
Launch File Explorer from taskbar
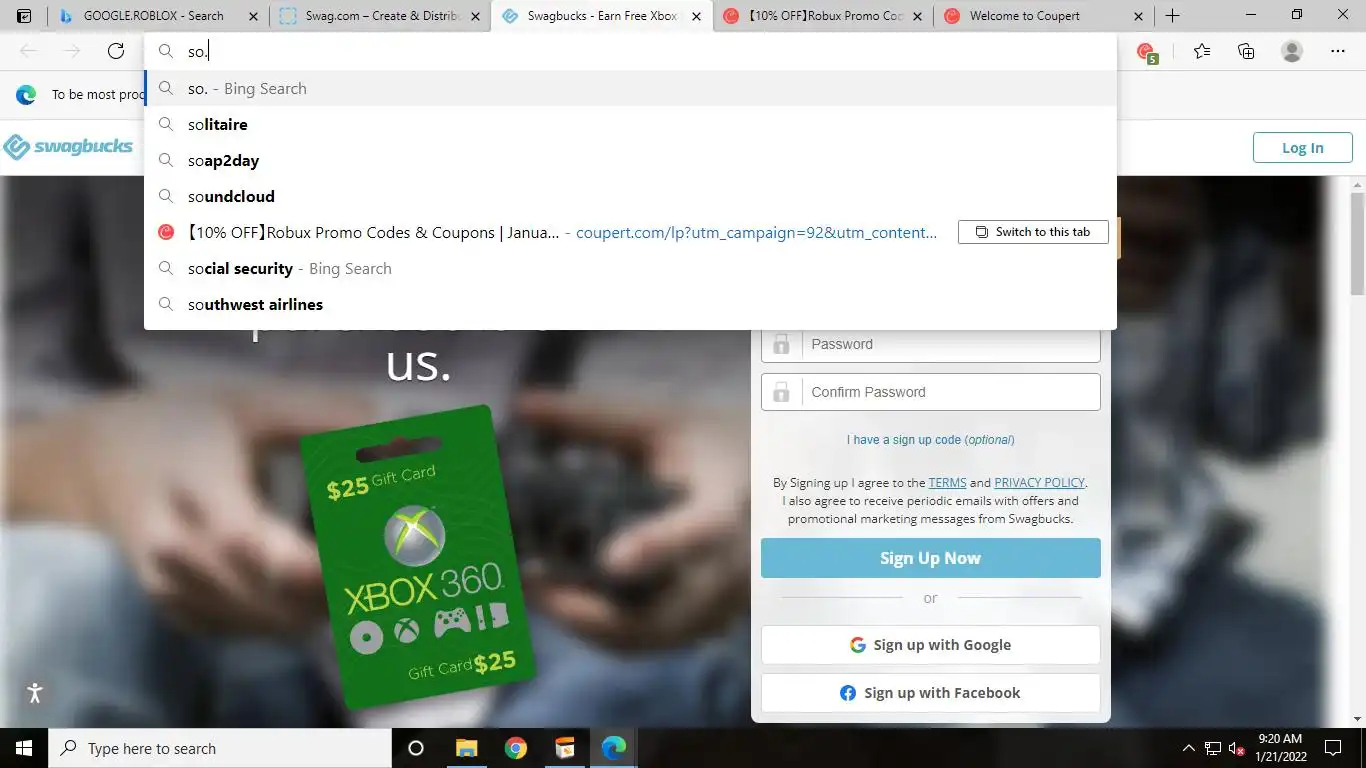466,748
